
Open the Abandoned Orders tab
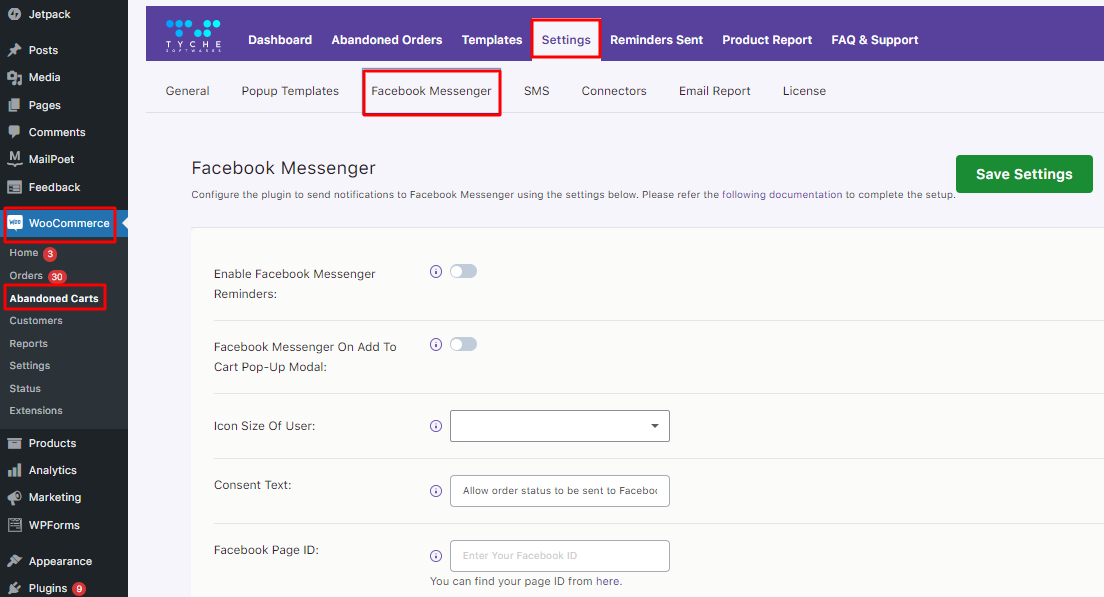click(387, 40)
